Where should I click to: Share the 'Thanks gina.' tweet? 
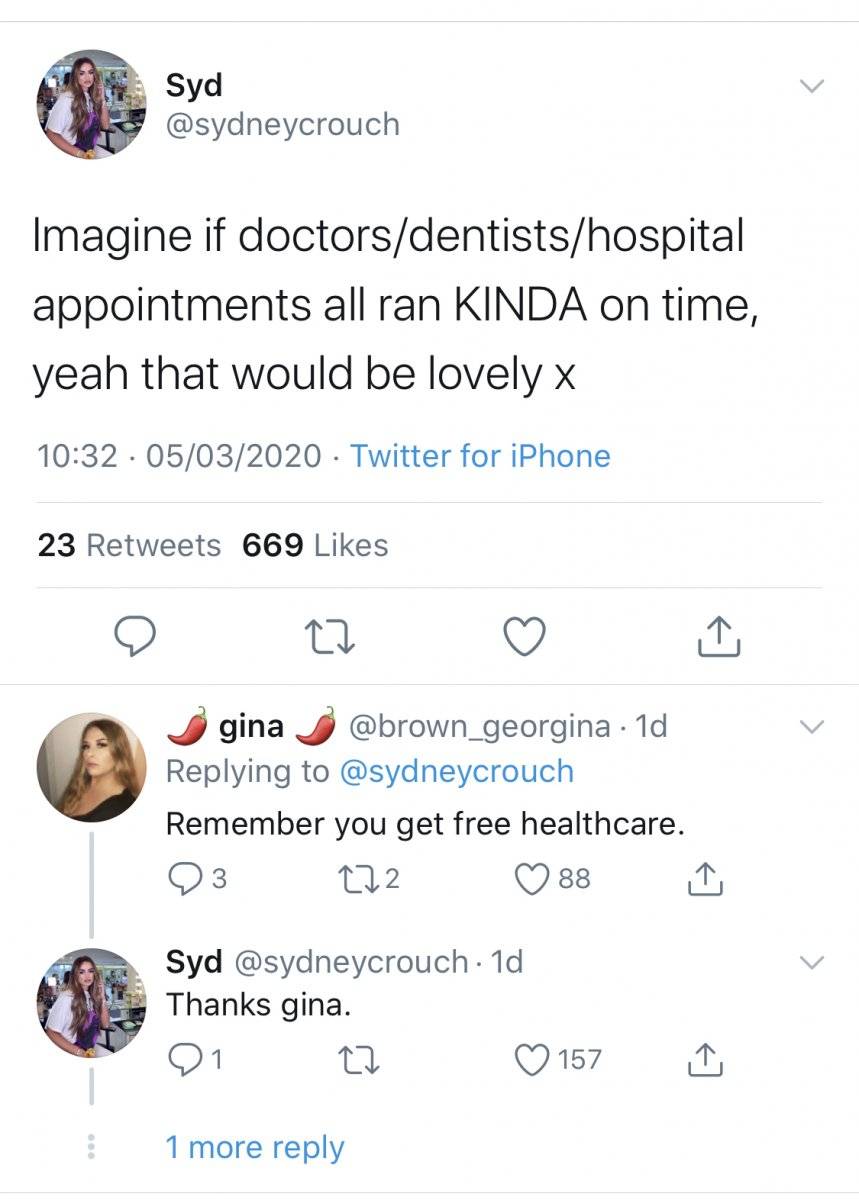coord(706,1059)
